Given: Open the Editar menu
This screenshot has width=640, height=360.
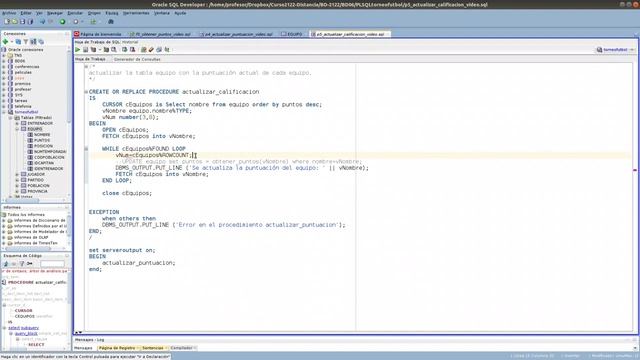Looking at the screenshot, I should point(26,13).
